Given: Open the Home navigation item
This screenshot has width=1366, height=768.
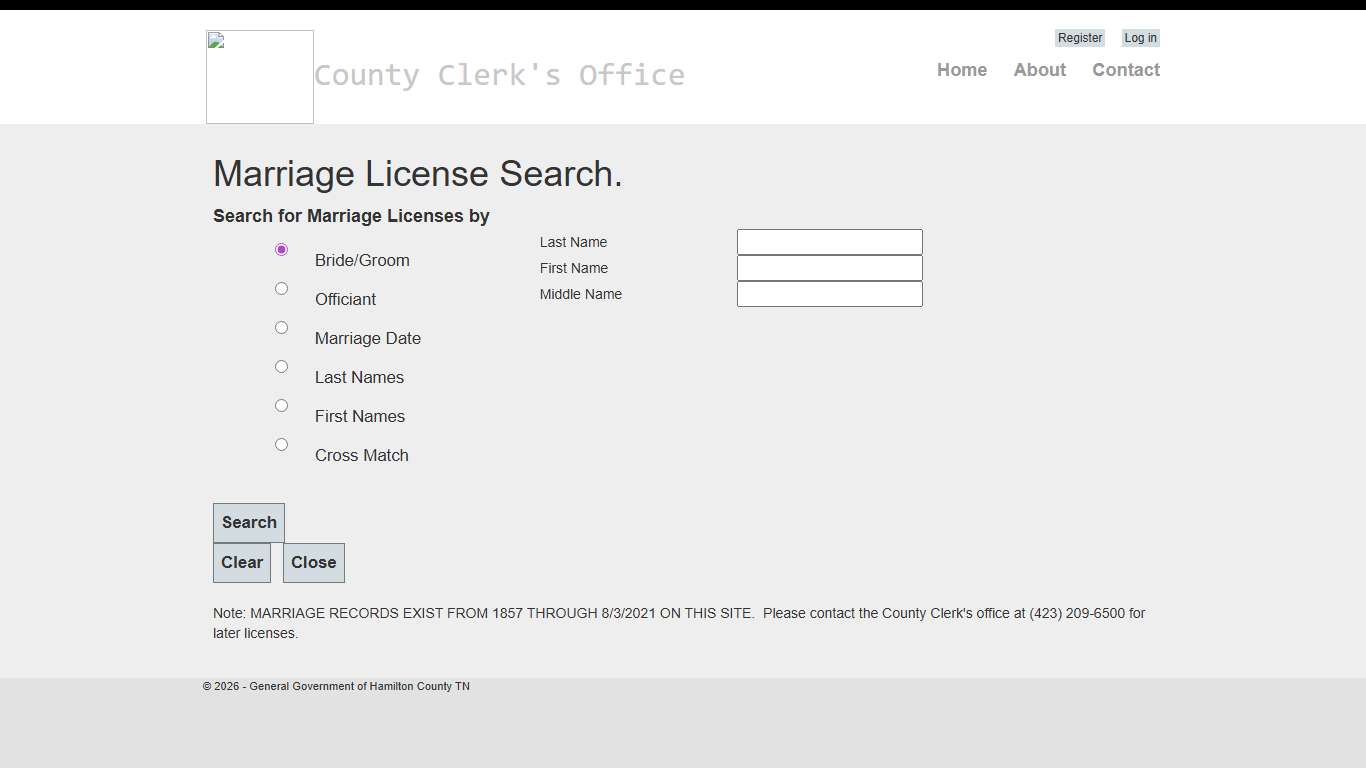Looking at the screenshot, I should coord(961,70).
